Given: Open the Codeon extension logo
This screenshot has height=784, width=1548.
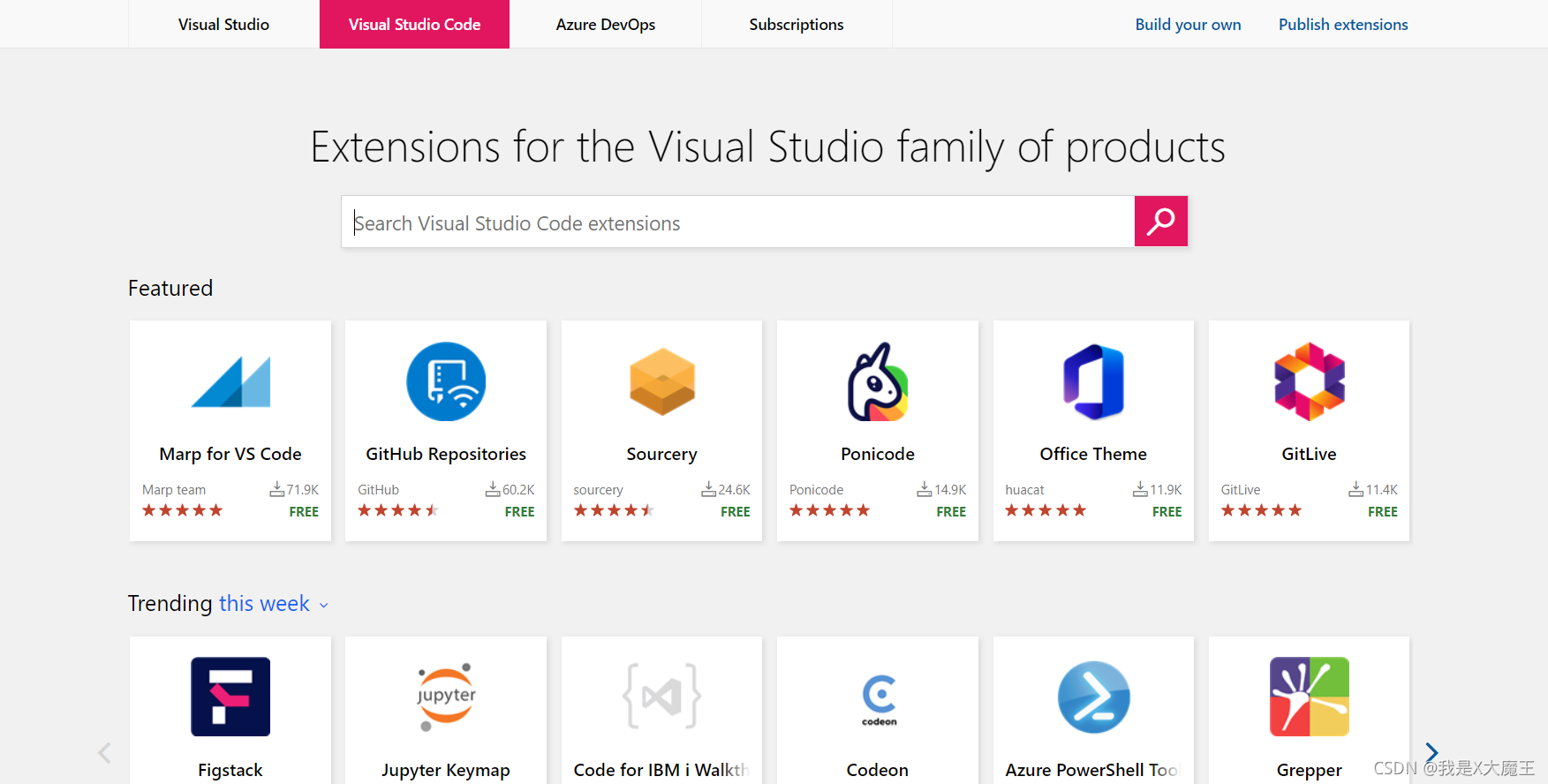Looking at the screenshot, I should click(879, 700).
